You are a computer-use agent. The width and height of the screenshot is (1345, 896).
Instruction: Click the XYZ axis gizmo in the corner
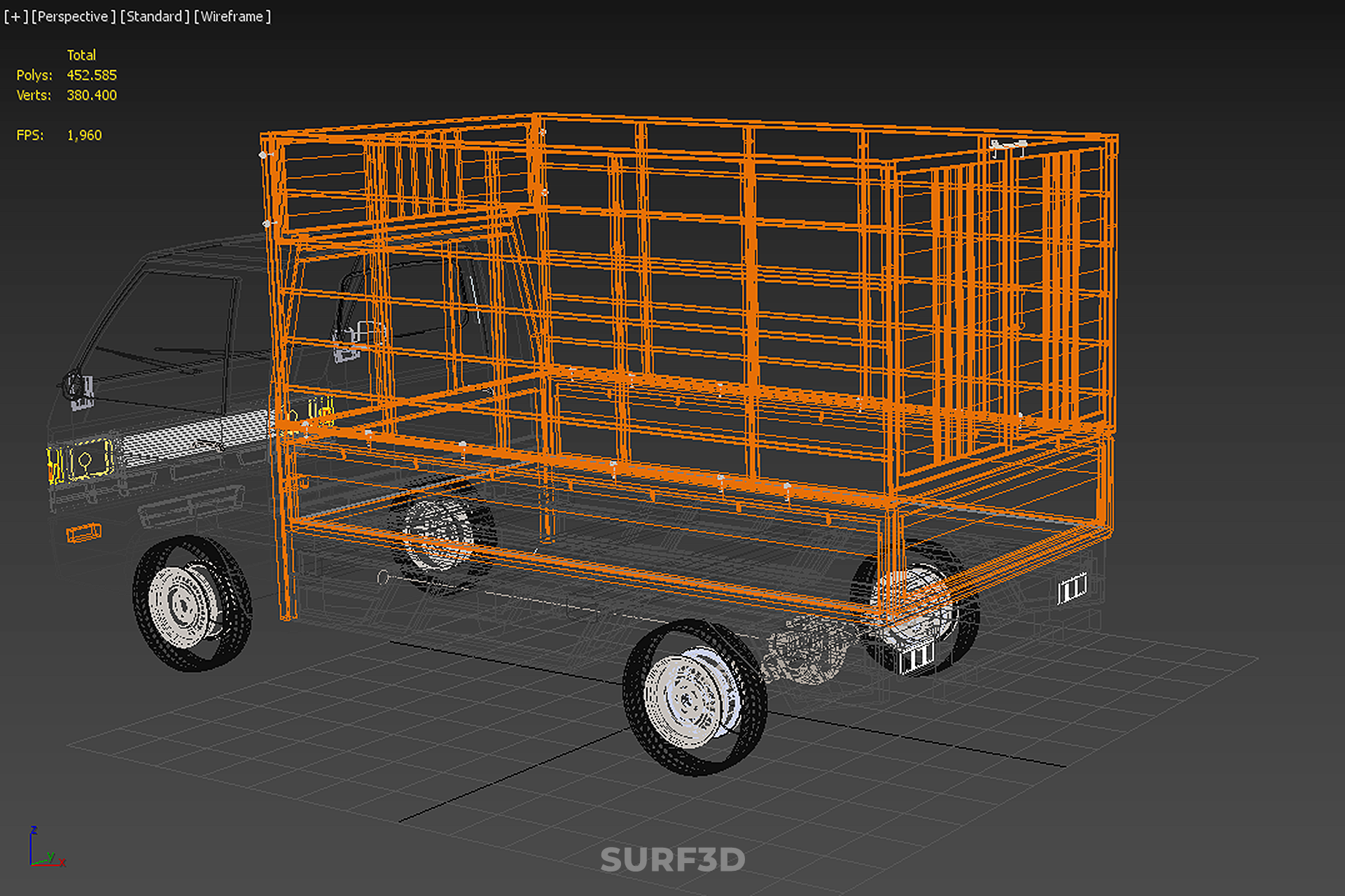pos(46,850)
